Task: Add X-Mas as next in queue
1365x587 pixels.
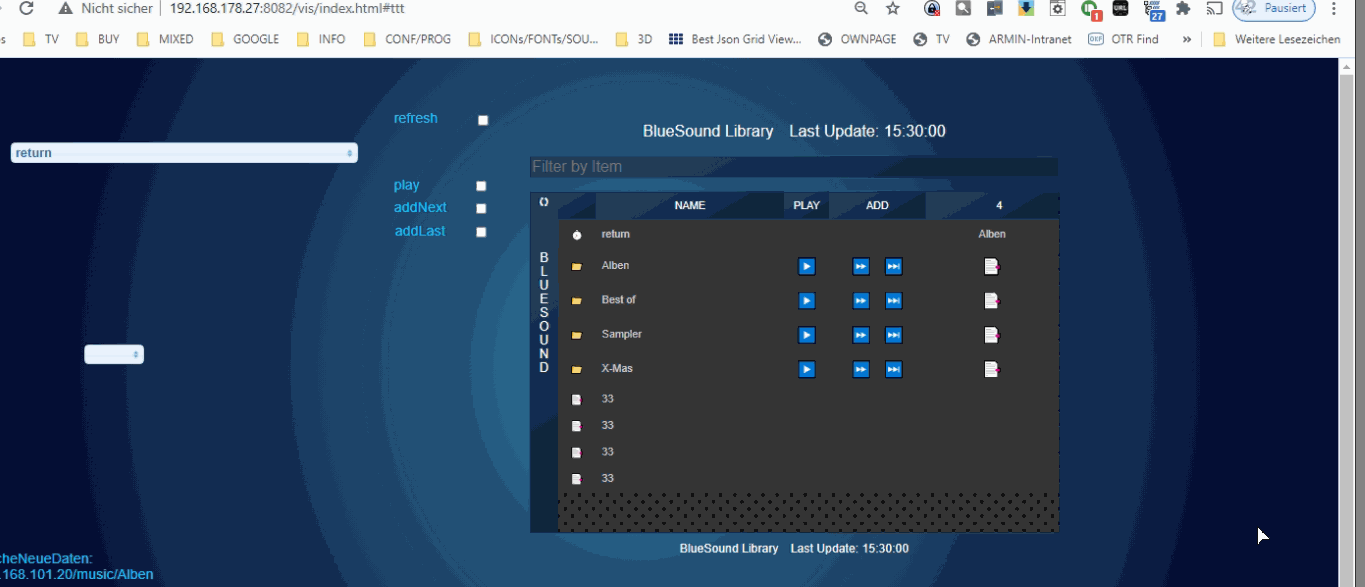Action: click(x=861, y=370)
